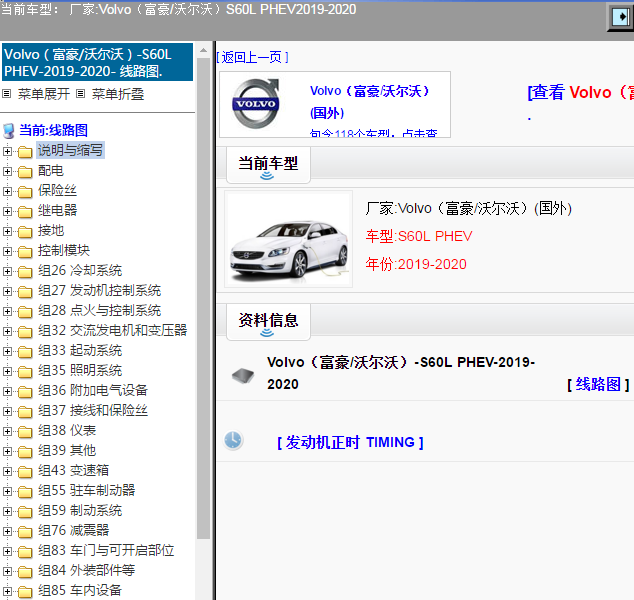Select the 继电器 tree item label
The image size is (634, 600).
click(57, 211)
